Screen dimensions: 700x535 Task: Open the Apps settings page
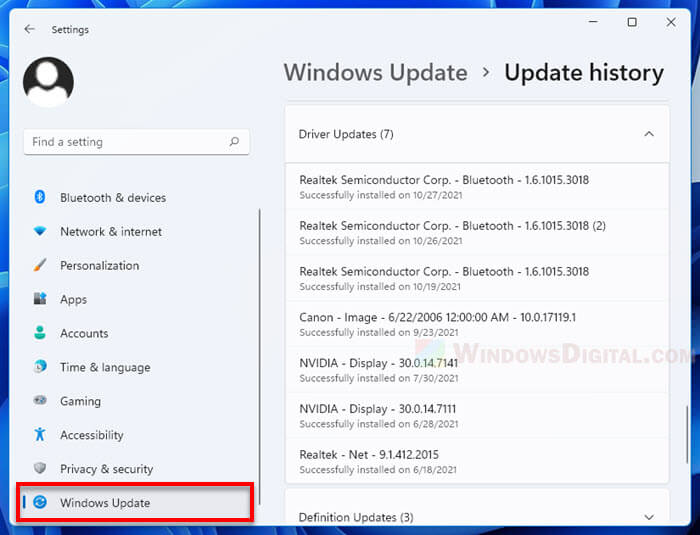[137, 299]
